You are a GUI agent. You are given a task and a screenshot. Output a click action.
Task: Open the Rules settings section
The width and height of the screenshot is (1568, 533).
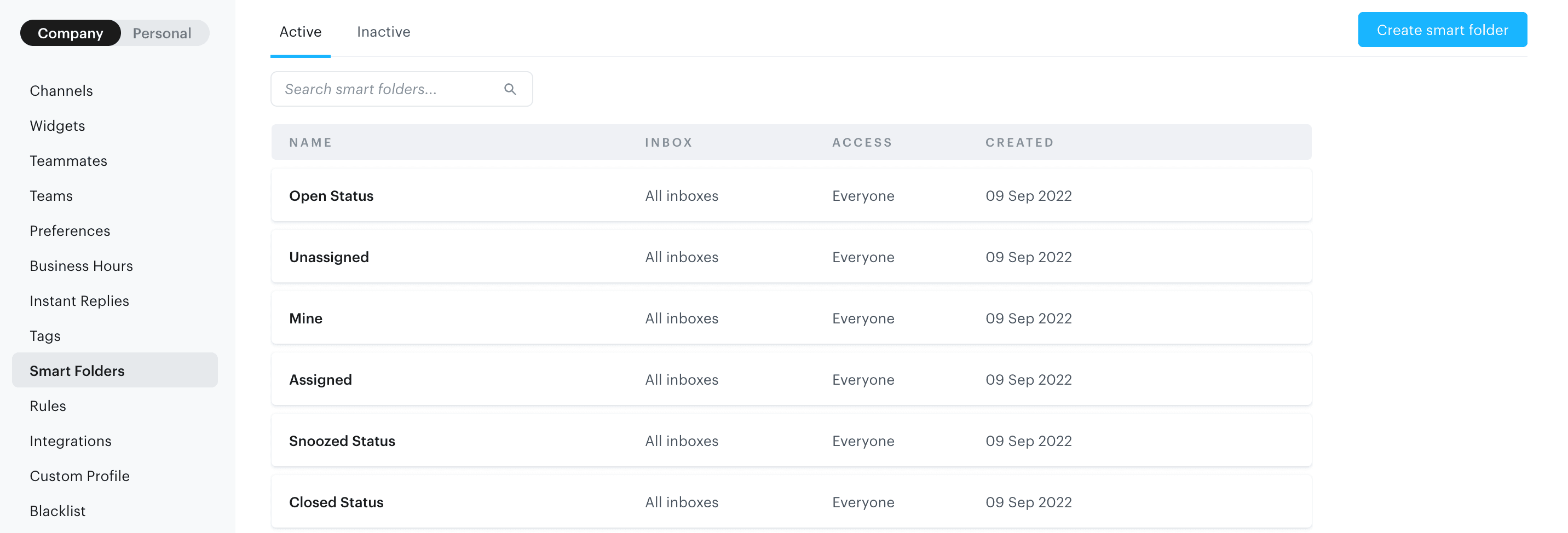pos(48,405)
